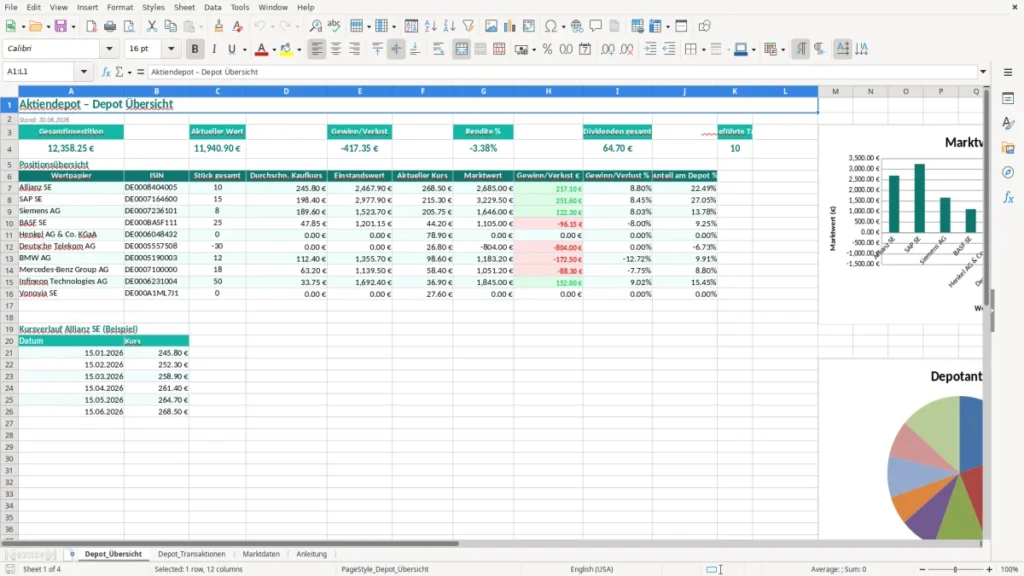The image size is (1024, 576).
Task: Open Find and Replace magnifier icon
Action: coord(315,26)
